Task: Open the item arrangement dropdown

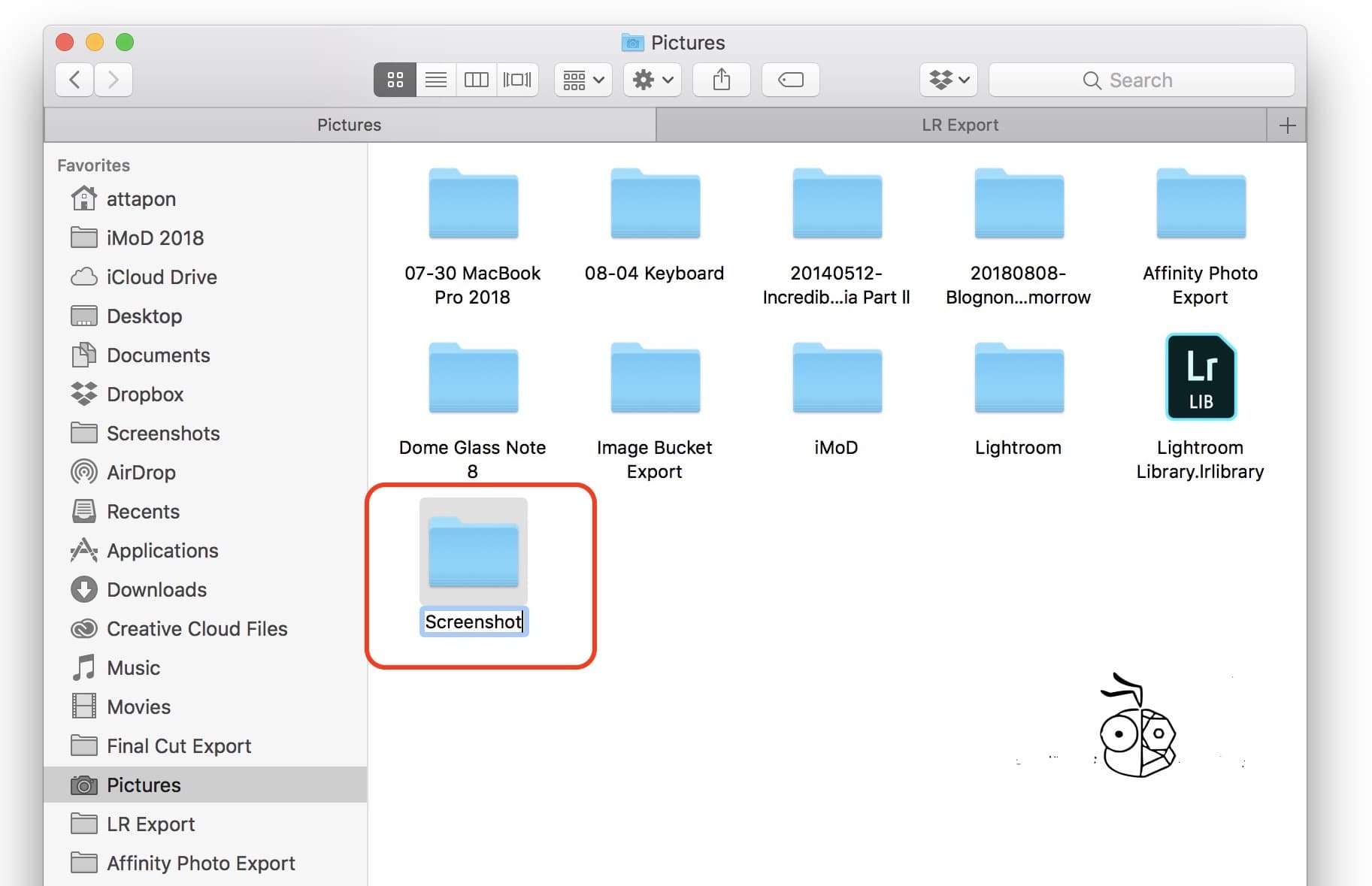Action: [582, 80]
